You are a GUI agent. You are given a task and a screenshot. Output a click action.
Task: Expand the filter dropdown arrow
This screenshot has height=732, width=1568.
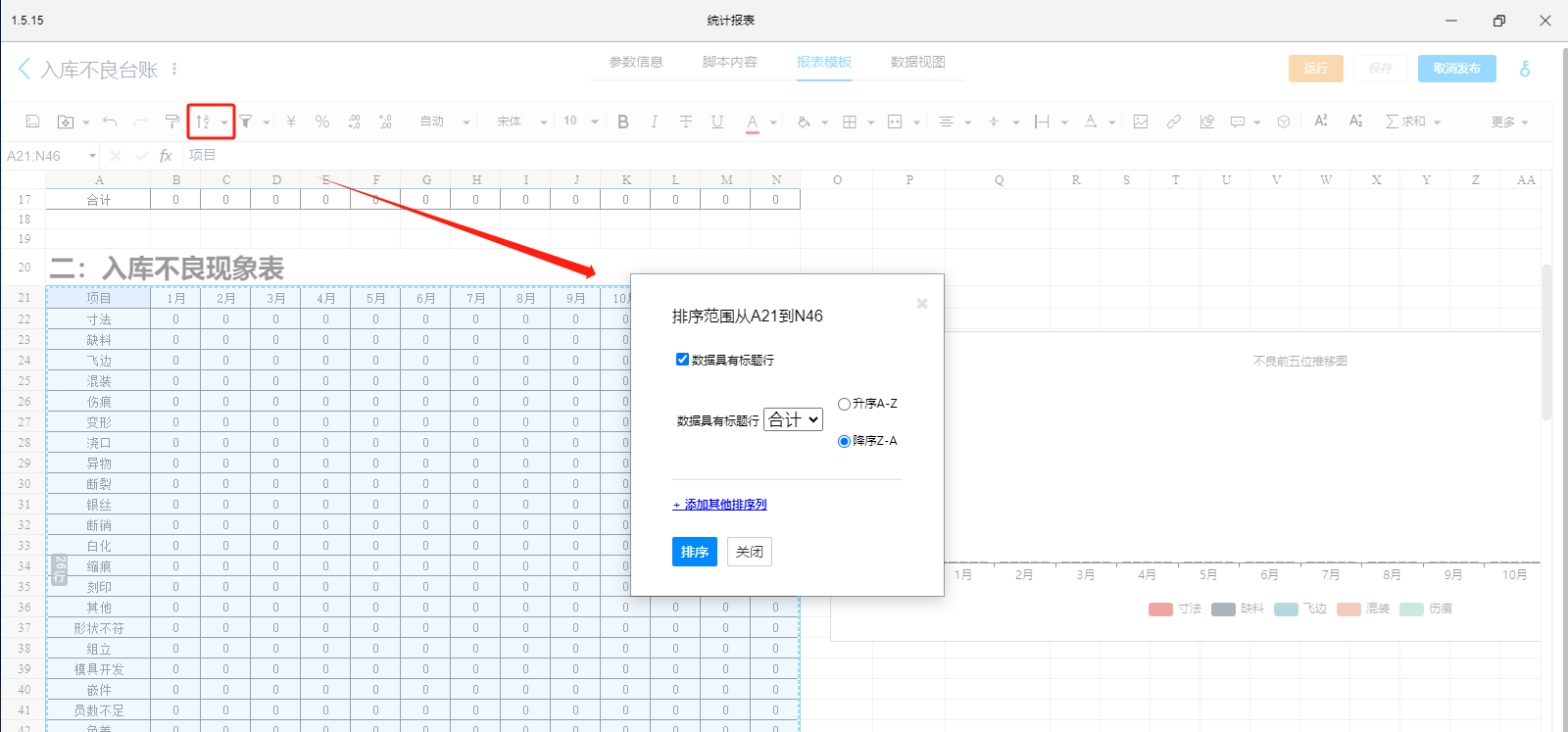click(x=267, y=122)
